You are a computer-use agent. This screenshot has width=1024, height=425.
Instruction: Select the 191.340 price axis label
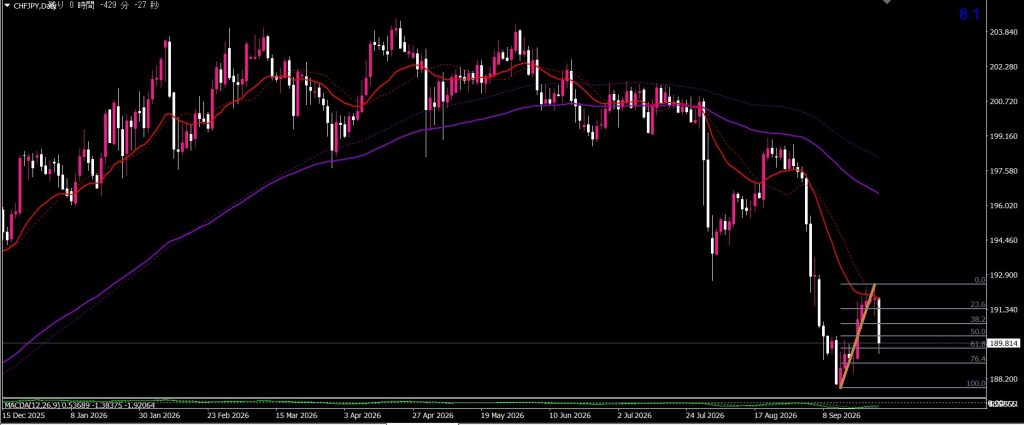pyautogui.click(x=1004, y=309)
